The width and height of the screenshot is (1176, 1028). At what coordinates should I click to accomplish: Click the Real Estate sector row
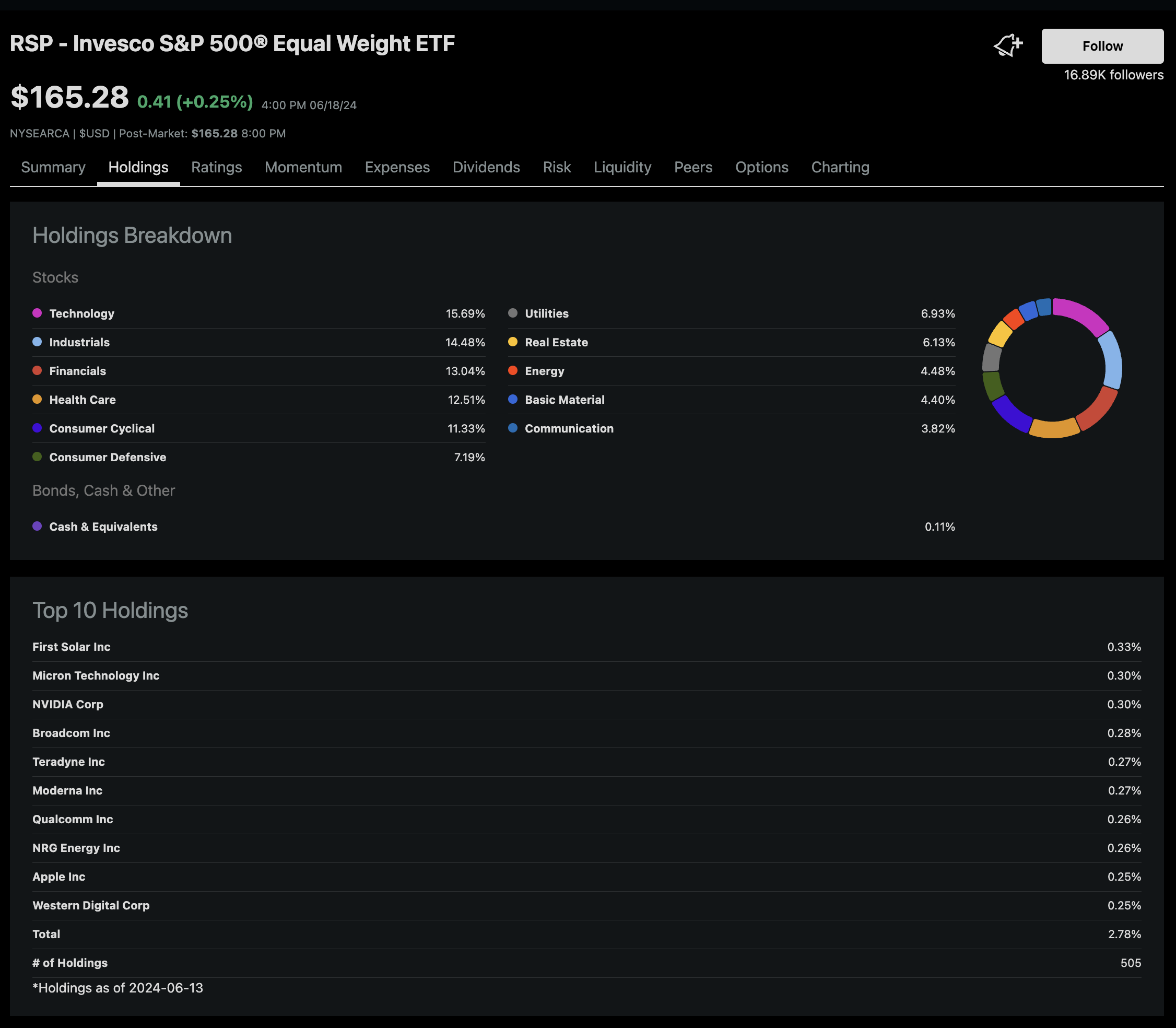point(556,343)
